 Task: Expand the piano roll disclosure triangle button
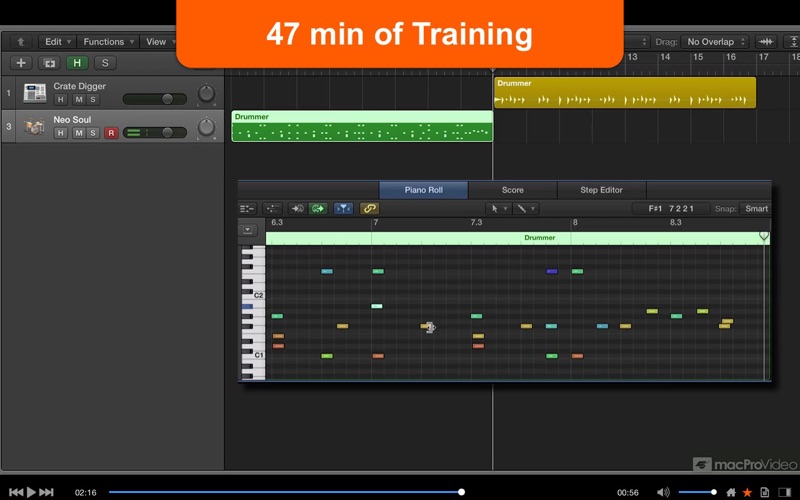tap(247, 230)
